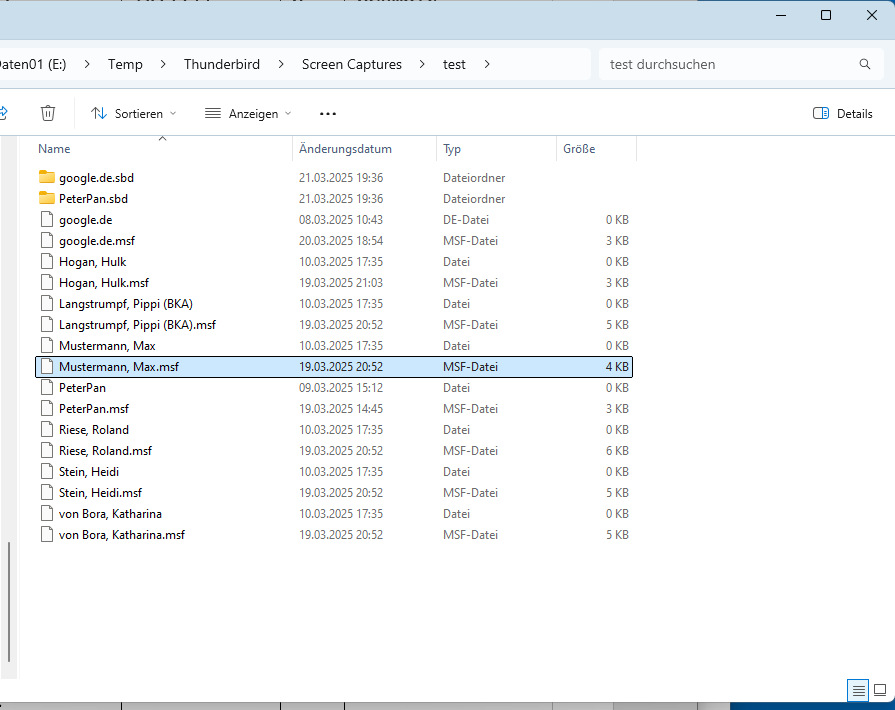Navigate to Screen Captures breadcrumb
Viewport: 895px width, 710px height.
(352, 64)
